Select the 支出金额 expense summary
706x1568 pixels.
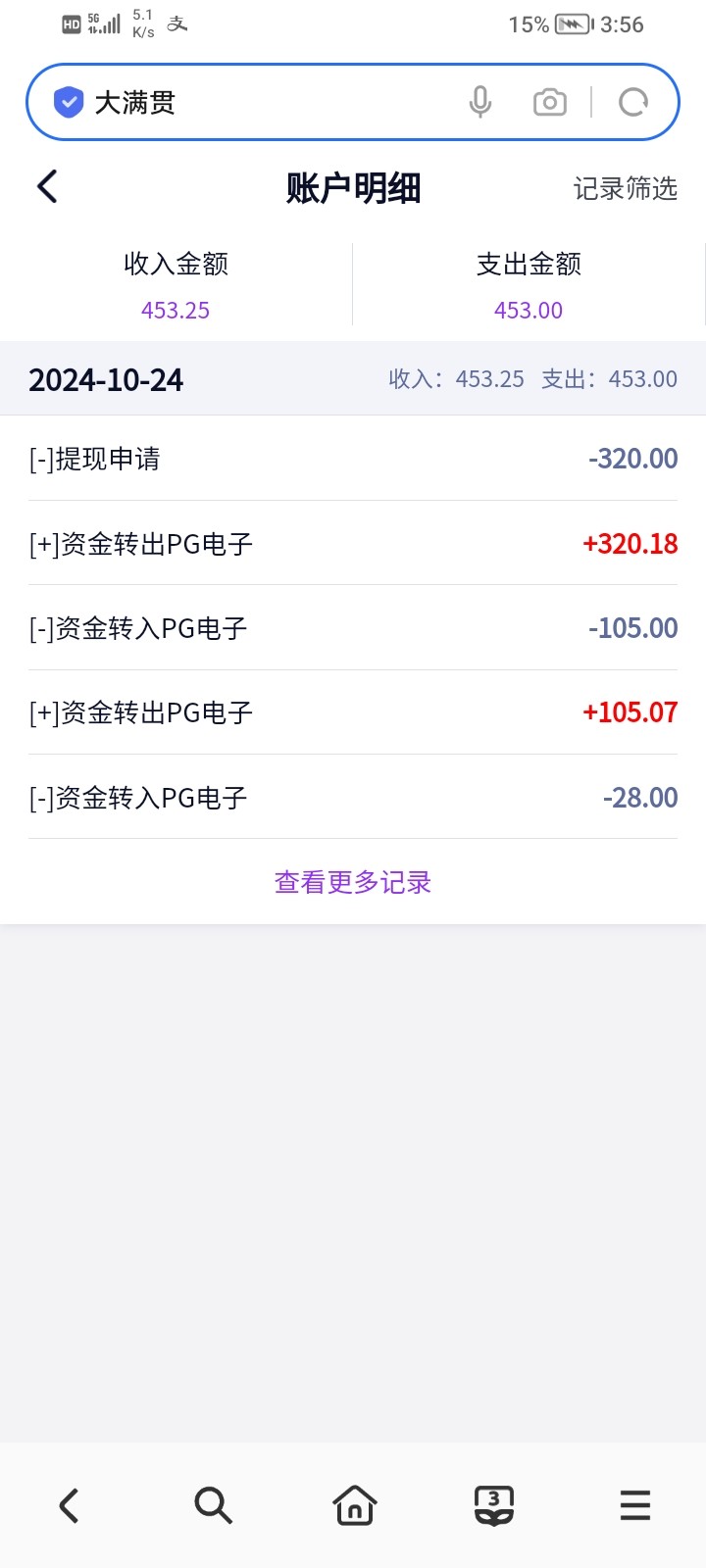[529, 284]
